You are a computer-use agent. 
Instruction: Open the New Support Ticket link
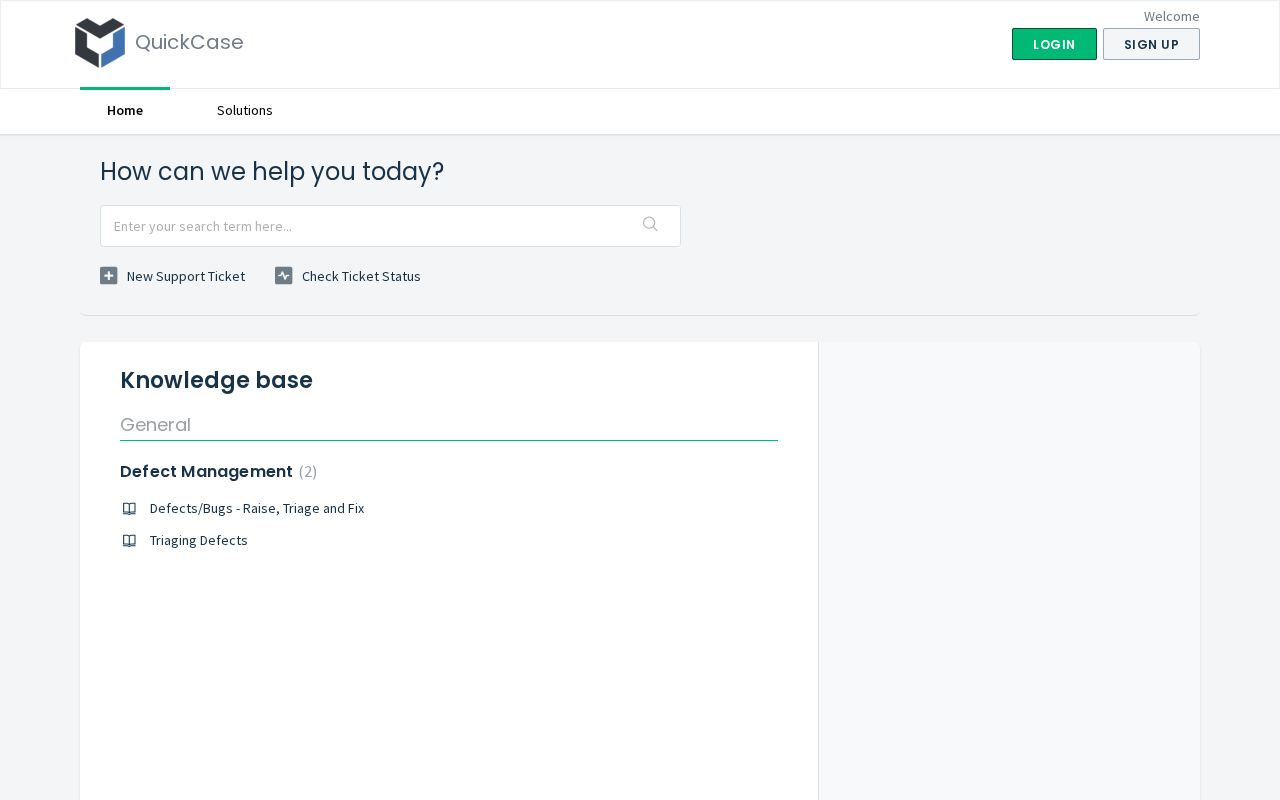pos(186,276)
